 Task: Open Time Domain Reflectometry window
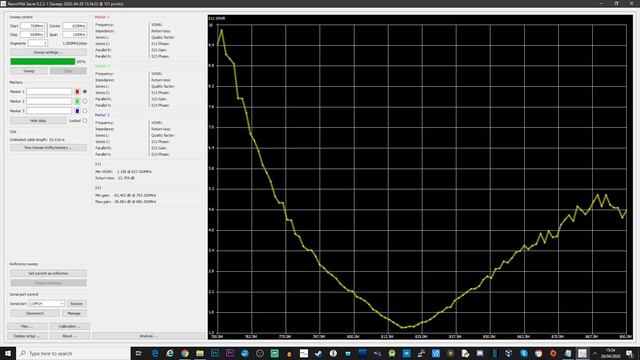48,148
